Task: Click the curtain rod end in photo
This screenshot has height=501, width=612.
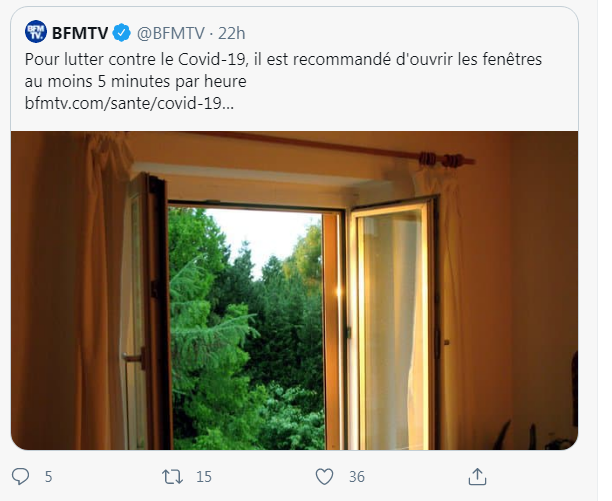Action: tap(447, 160)
